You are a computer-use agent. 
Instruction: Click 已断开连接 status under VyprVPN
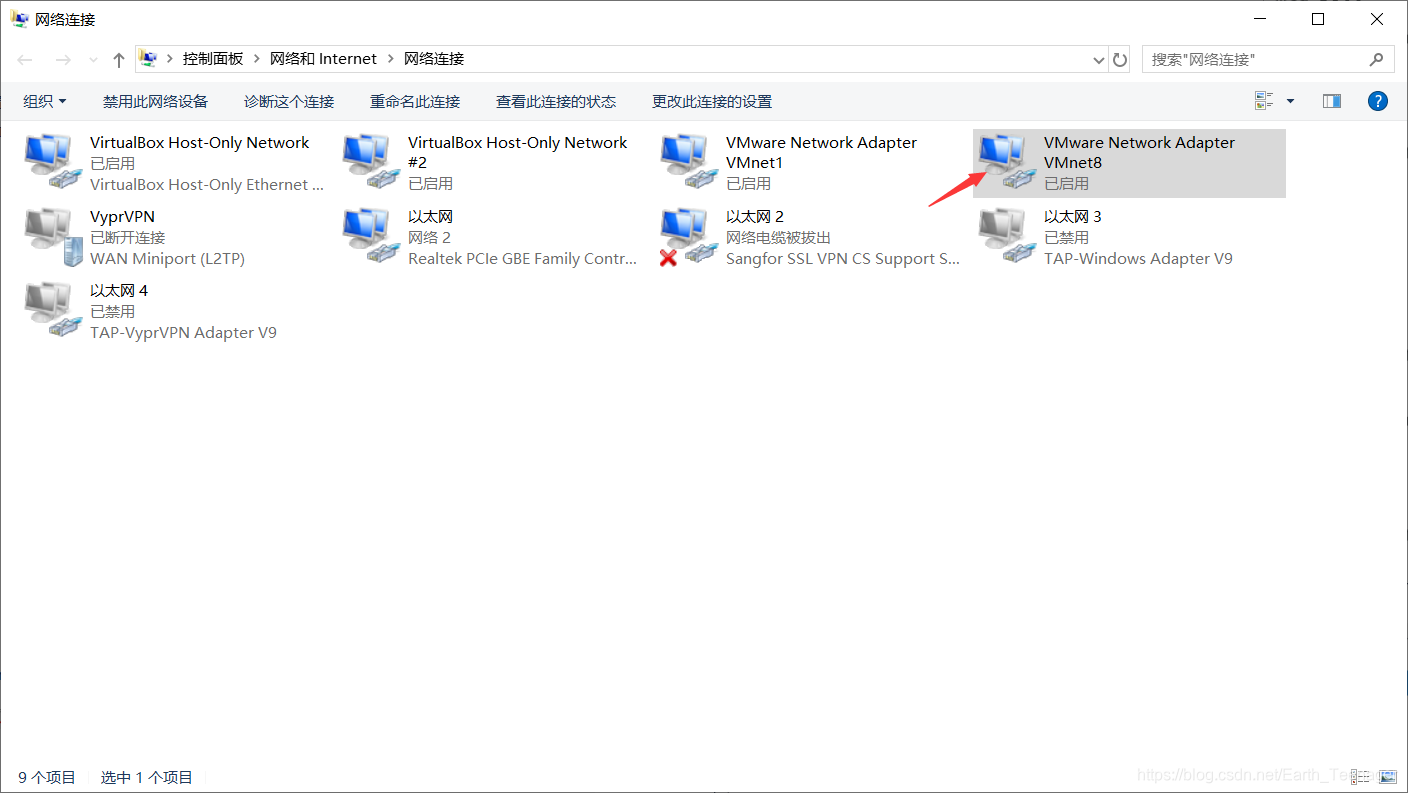(127, 238)
